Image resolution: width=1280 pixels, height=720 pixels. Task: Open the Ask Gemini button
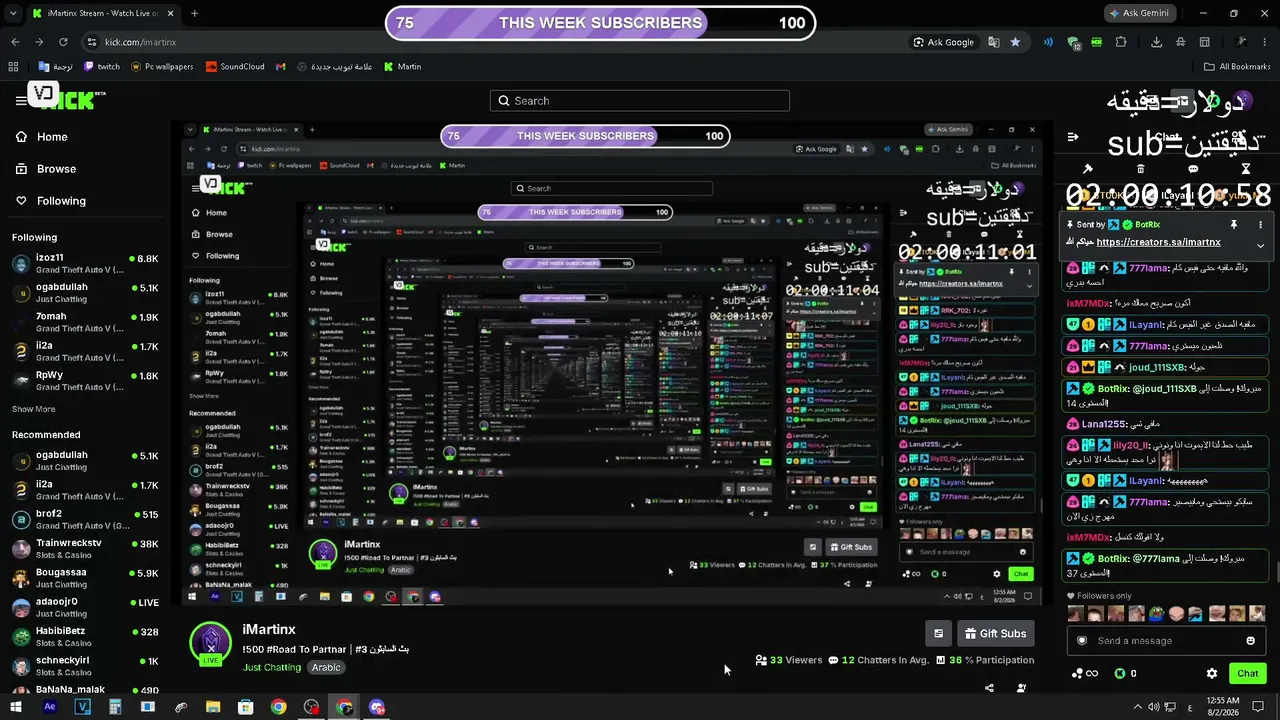pos(1142,13)
